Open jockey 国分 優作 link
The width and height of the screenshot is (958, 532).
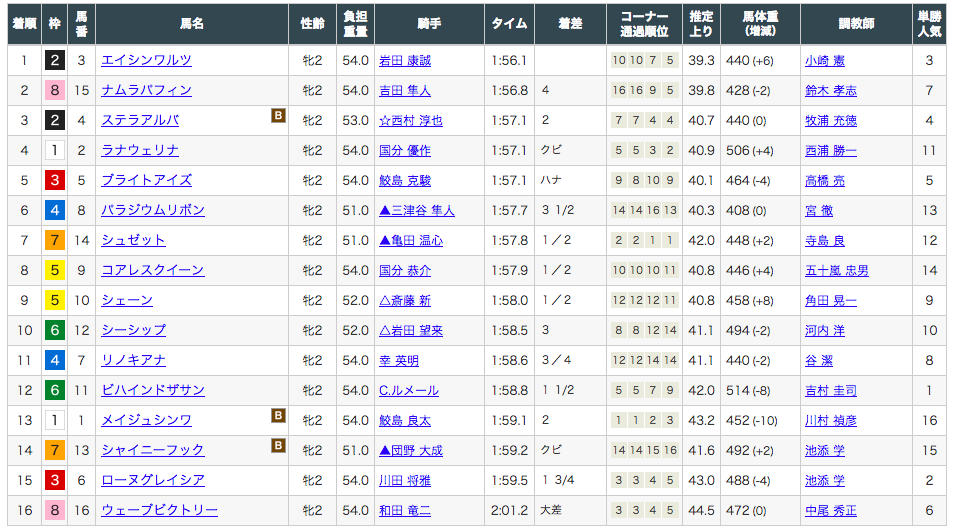405,150
